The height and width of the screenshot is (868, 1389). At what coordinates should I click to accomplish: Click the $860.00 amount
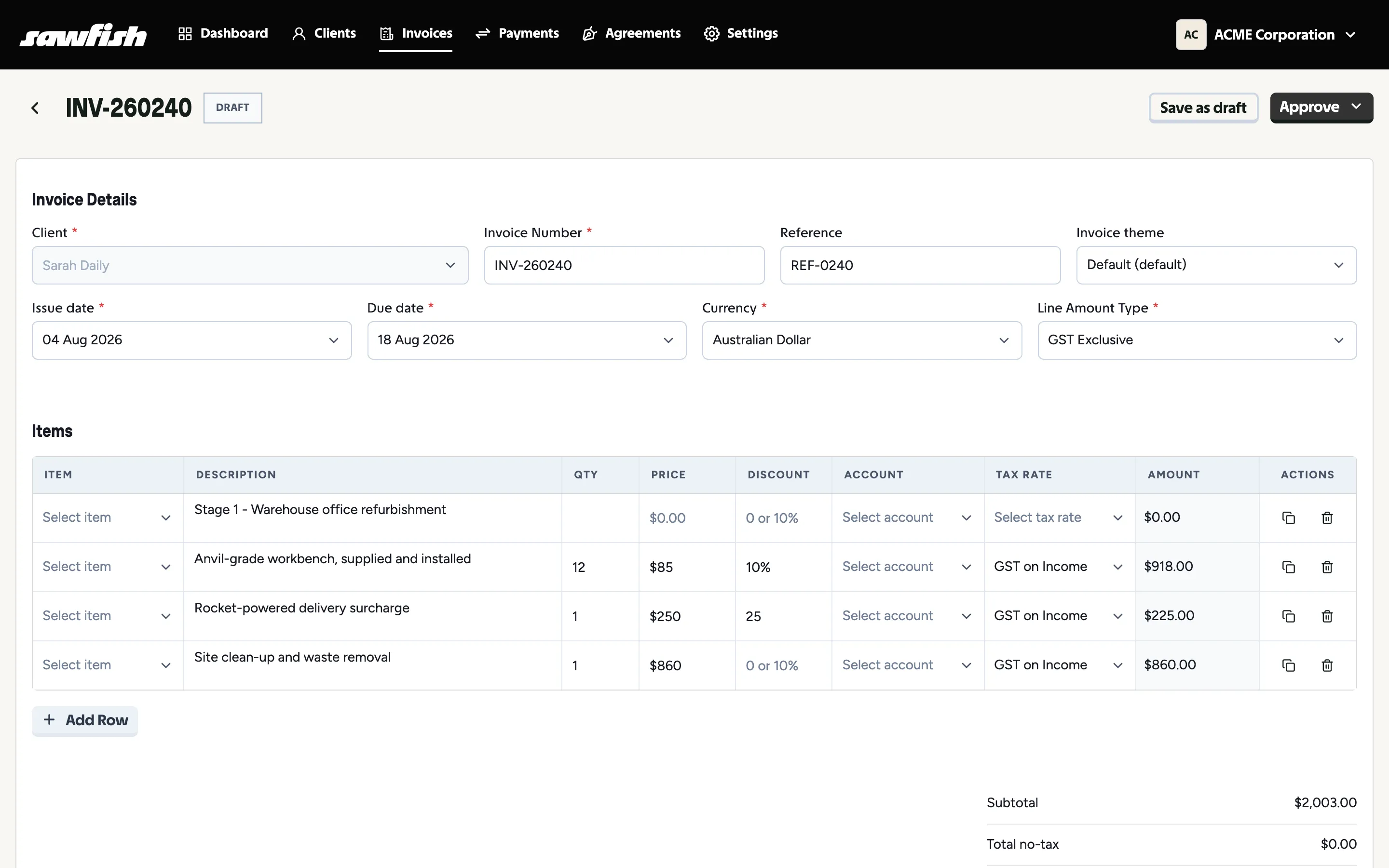click(x=1170, y=665)
